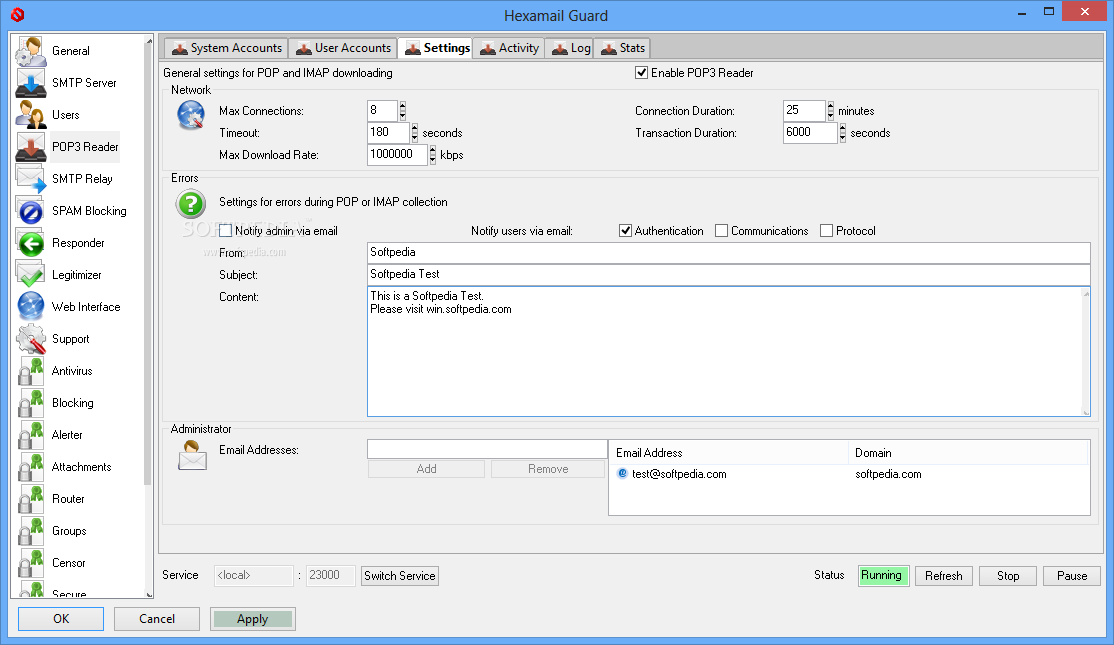Open the Alerter padlock icon
Viewport: 1114px width, 645px height.
31,435
